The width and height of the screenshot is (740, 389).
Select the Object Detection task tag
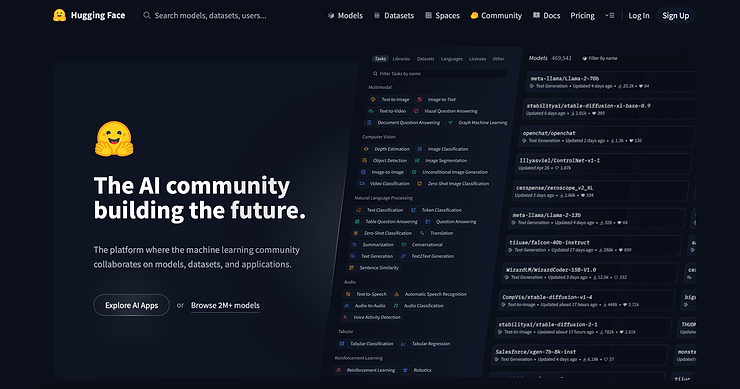[x=384, y=161]
